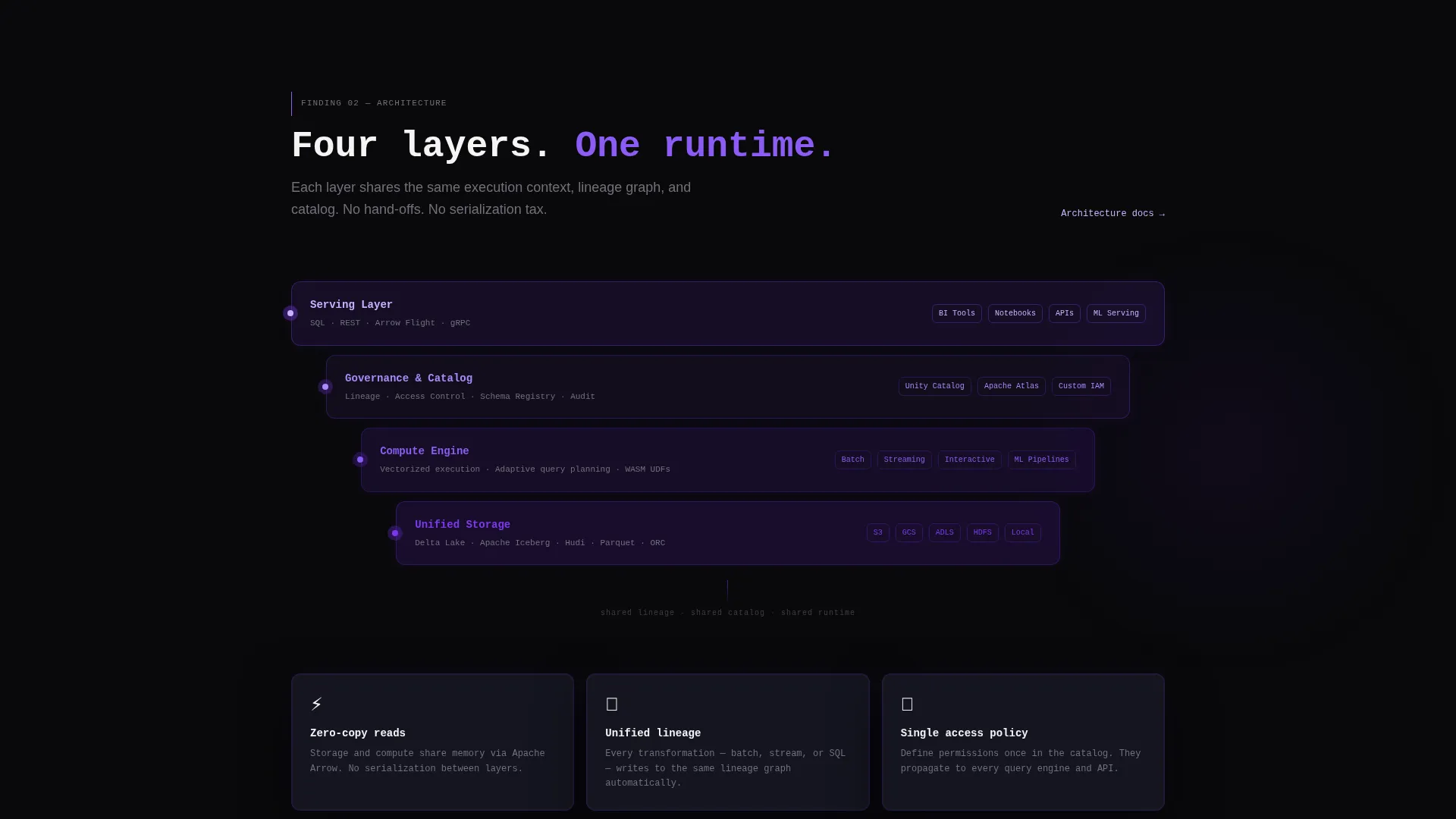Viewport: 1456px width, 819px height.
Task: Click the Unified Storage node dot
Action: [x=395, y=533]
